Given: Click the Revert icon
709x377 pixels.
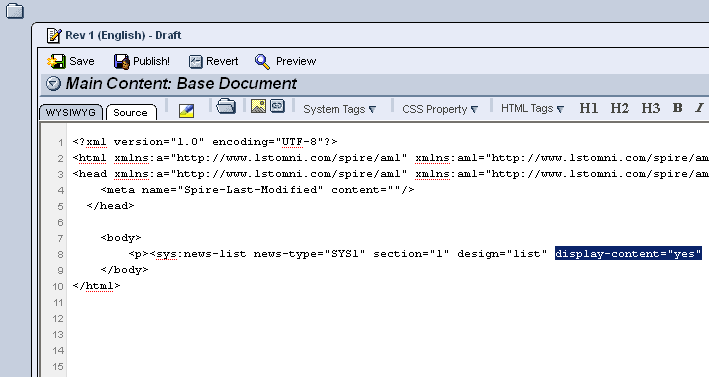Looking at the screenshot, I should (195, 61).
